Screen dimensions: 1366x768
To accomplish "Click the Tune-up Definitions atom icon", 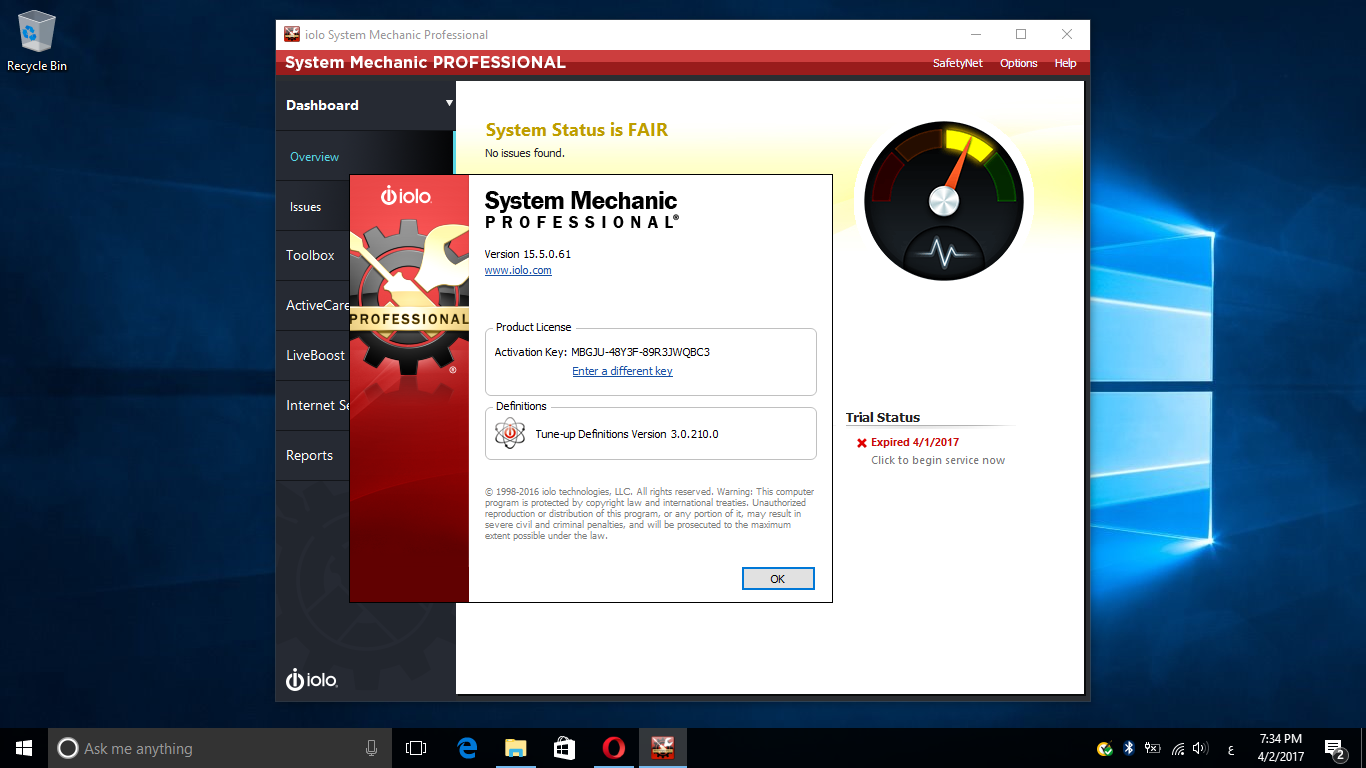I will click(x=510, y=433).
